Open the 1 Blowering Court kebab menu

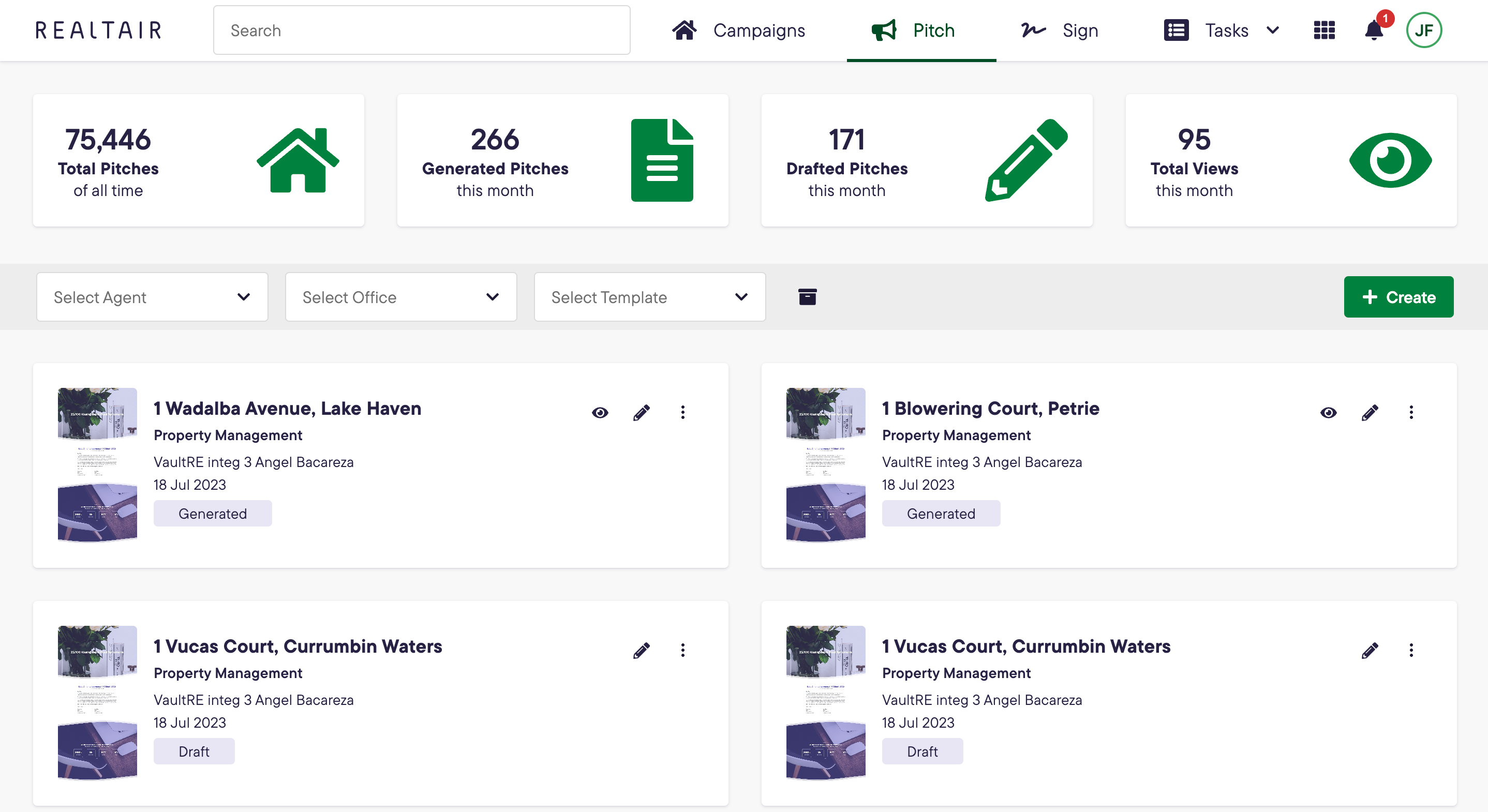[x=1411, y=412]
